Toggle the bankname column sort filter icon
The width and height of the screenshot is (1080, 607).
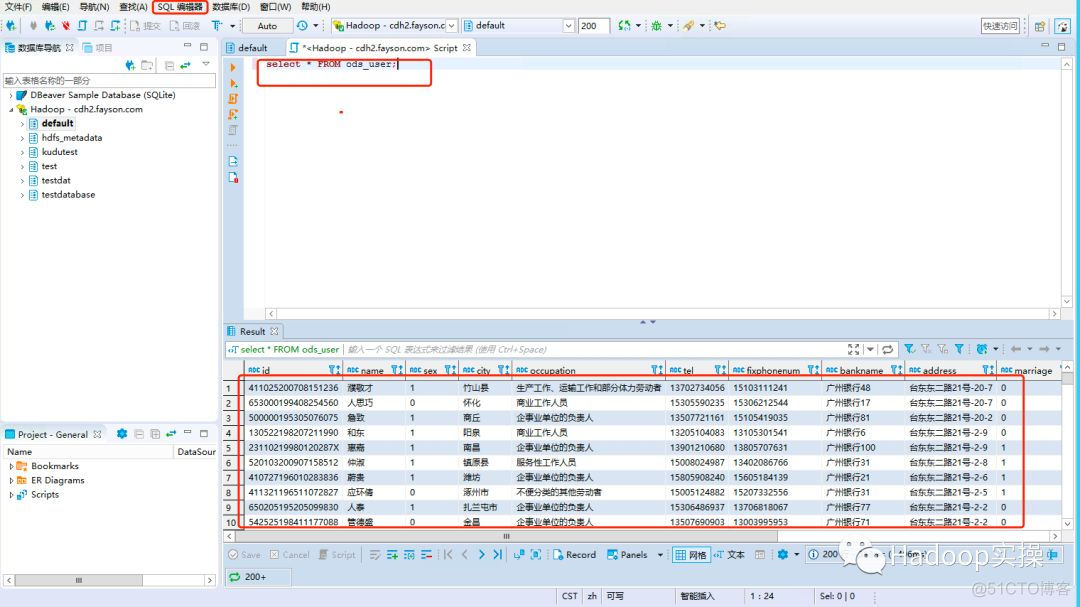[896, 370]
